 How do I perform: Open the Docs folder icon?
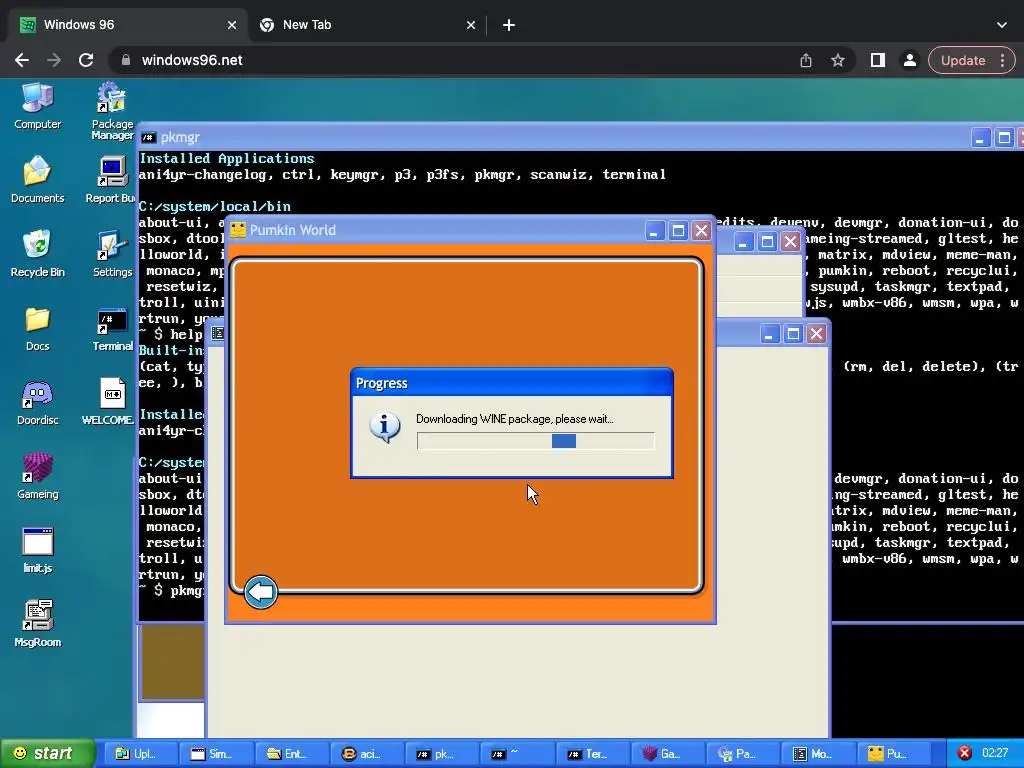(x=37, y=328)
